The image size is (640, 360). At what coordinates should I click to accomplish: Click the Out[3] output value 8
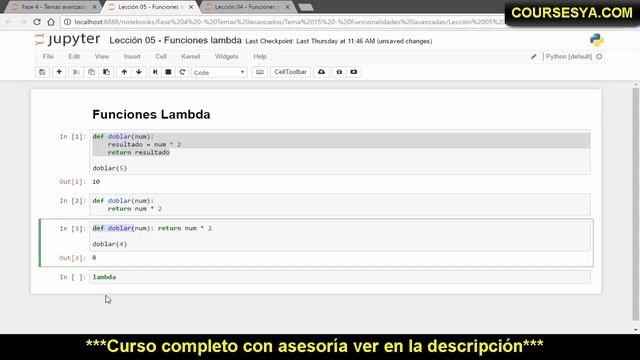point(94,258)
